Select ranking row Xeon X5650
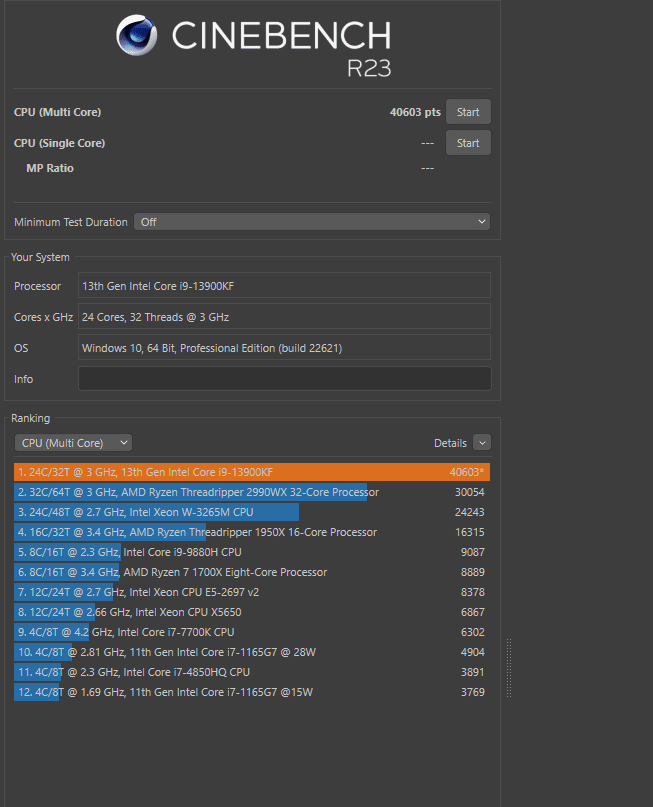Viewport: 653px width, 807px height. [x=252, y=612]
